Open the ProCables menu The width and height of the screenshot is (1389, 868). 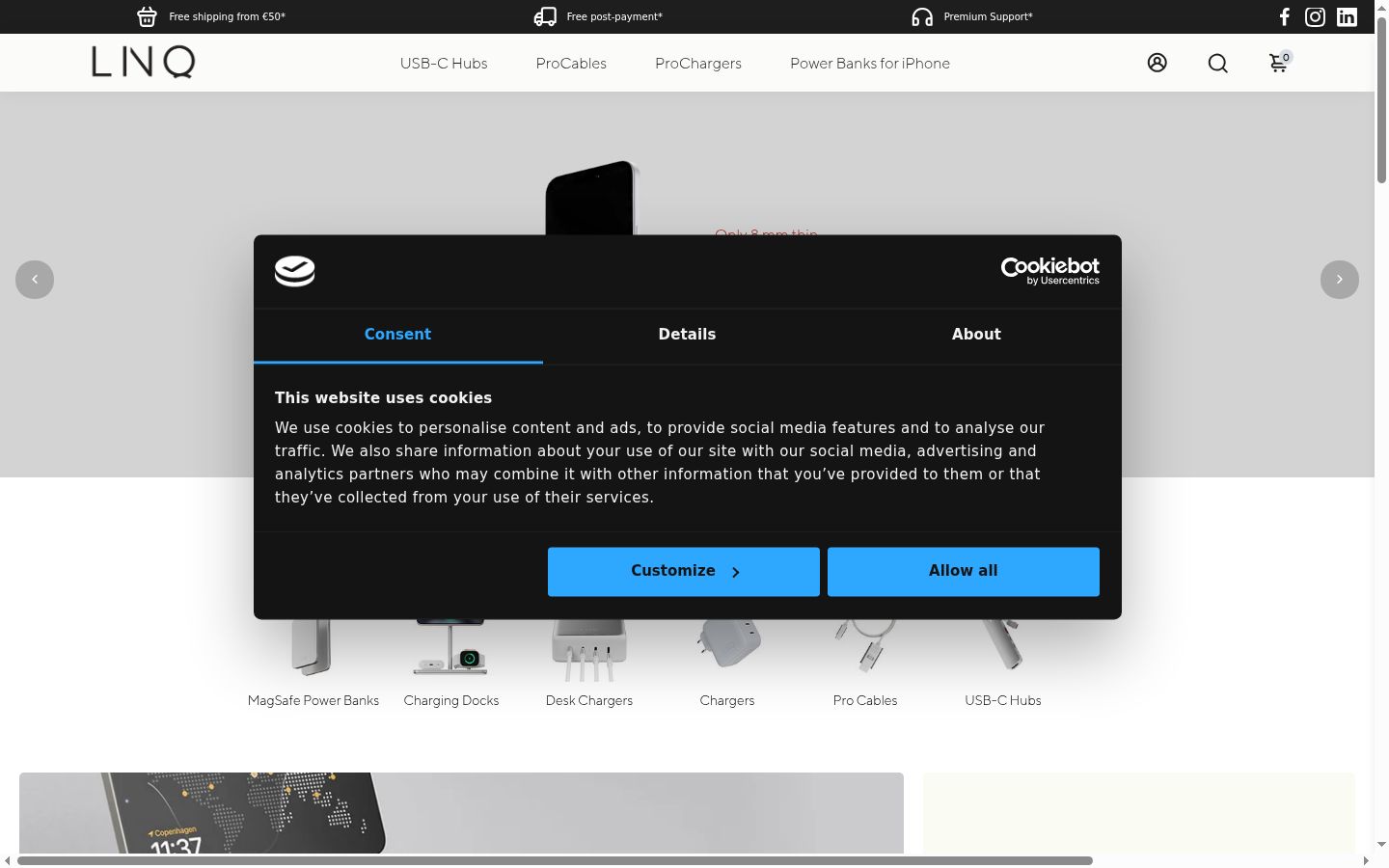coord(571,64)
